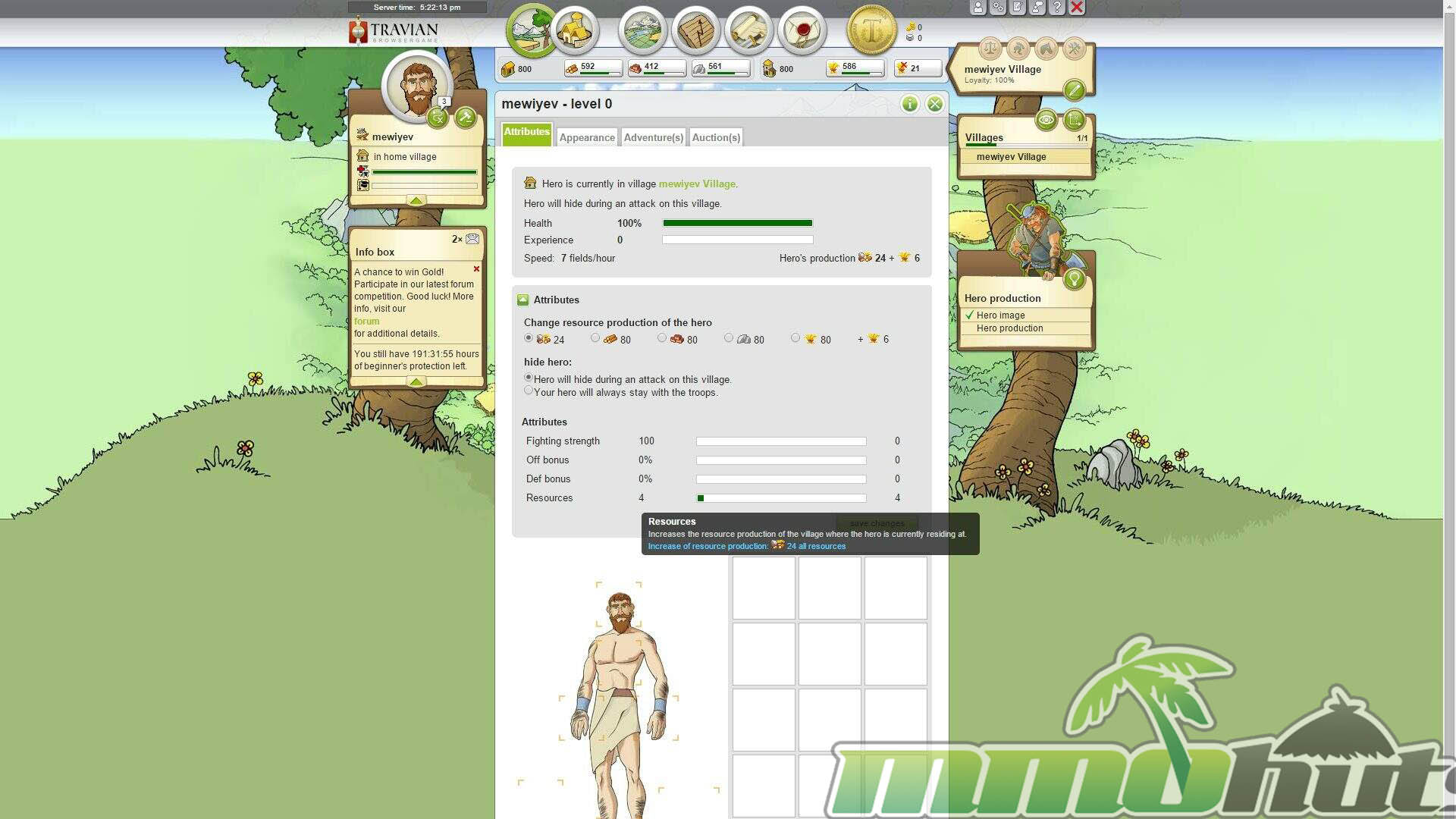Click the hero adventures icon with badge
Viewport: 1456px width, 819px height.
tap(438, 117)
